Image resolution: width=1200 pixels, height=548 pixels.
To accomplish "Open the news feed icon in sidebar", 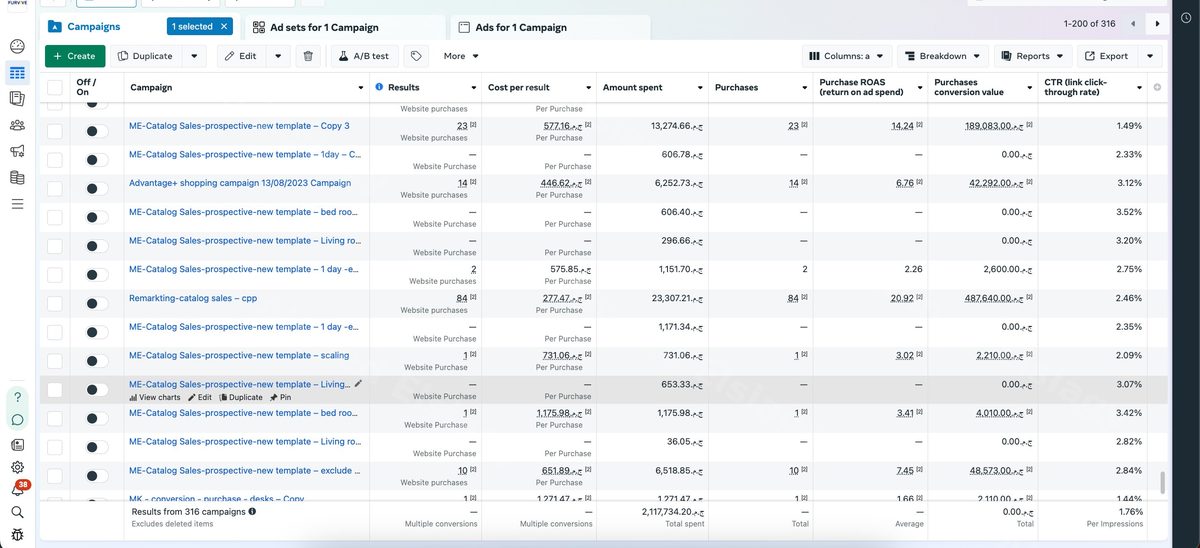I will point(17,444).
